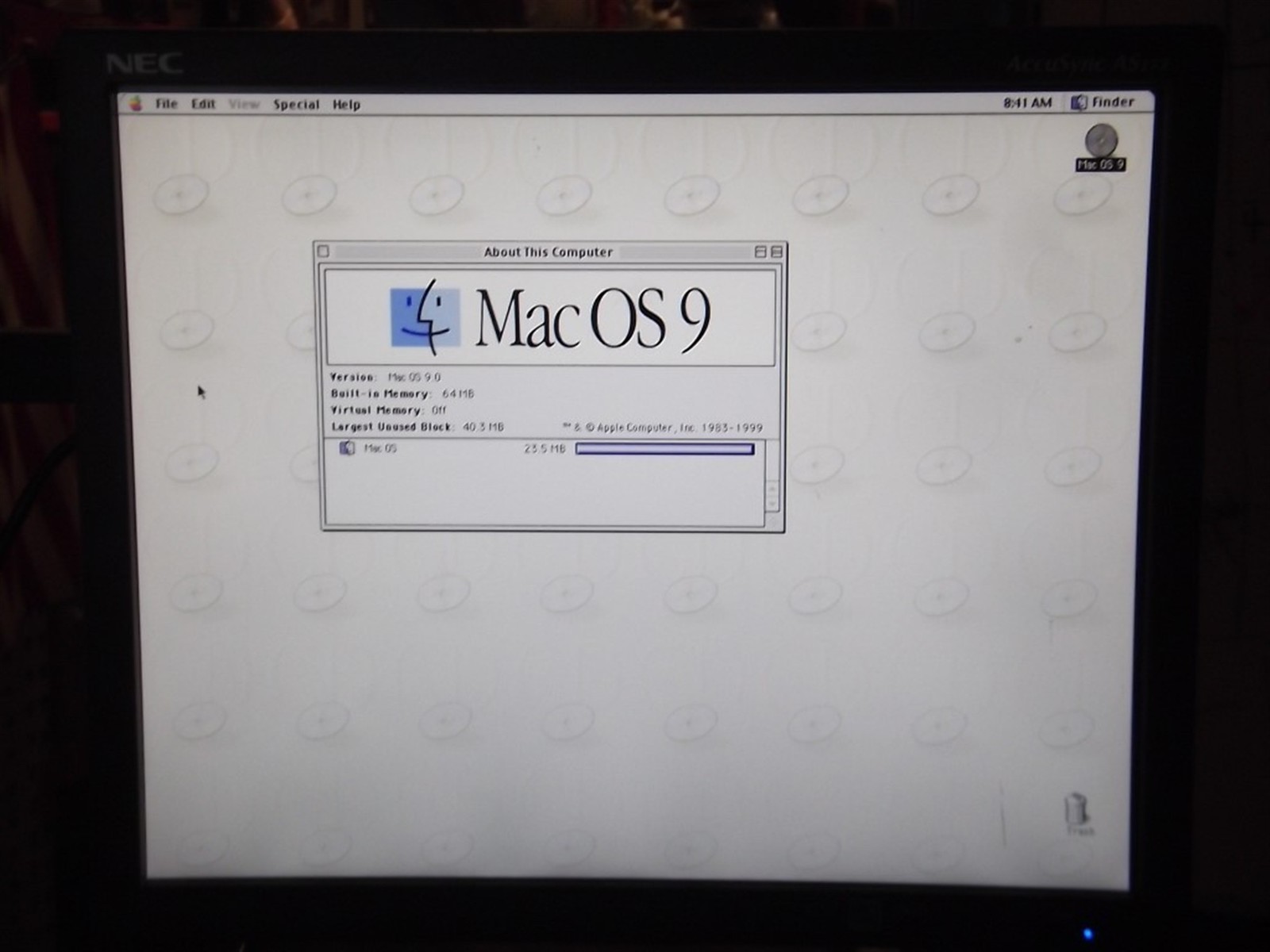Screen dimensions: 1270x952
Task: Open the Edit menu
Action: pyautogui.click(x=203, y=104)
